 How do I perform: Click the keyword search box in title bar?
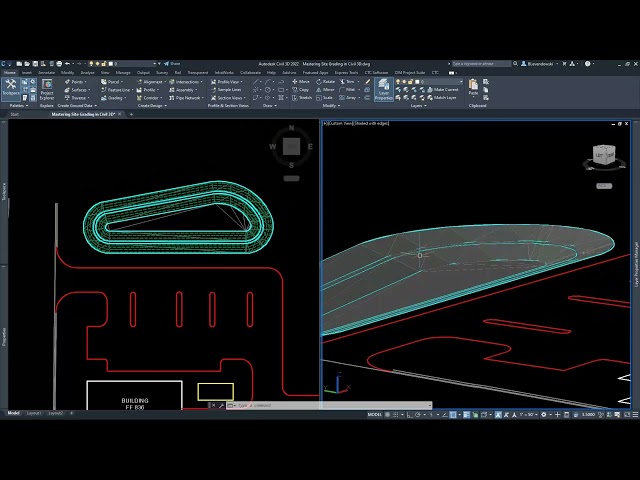(481, 64)
